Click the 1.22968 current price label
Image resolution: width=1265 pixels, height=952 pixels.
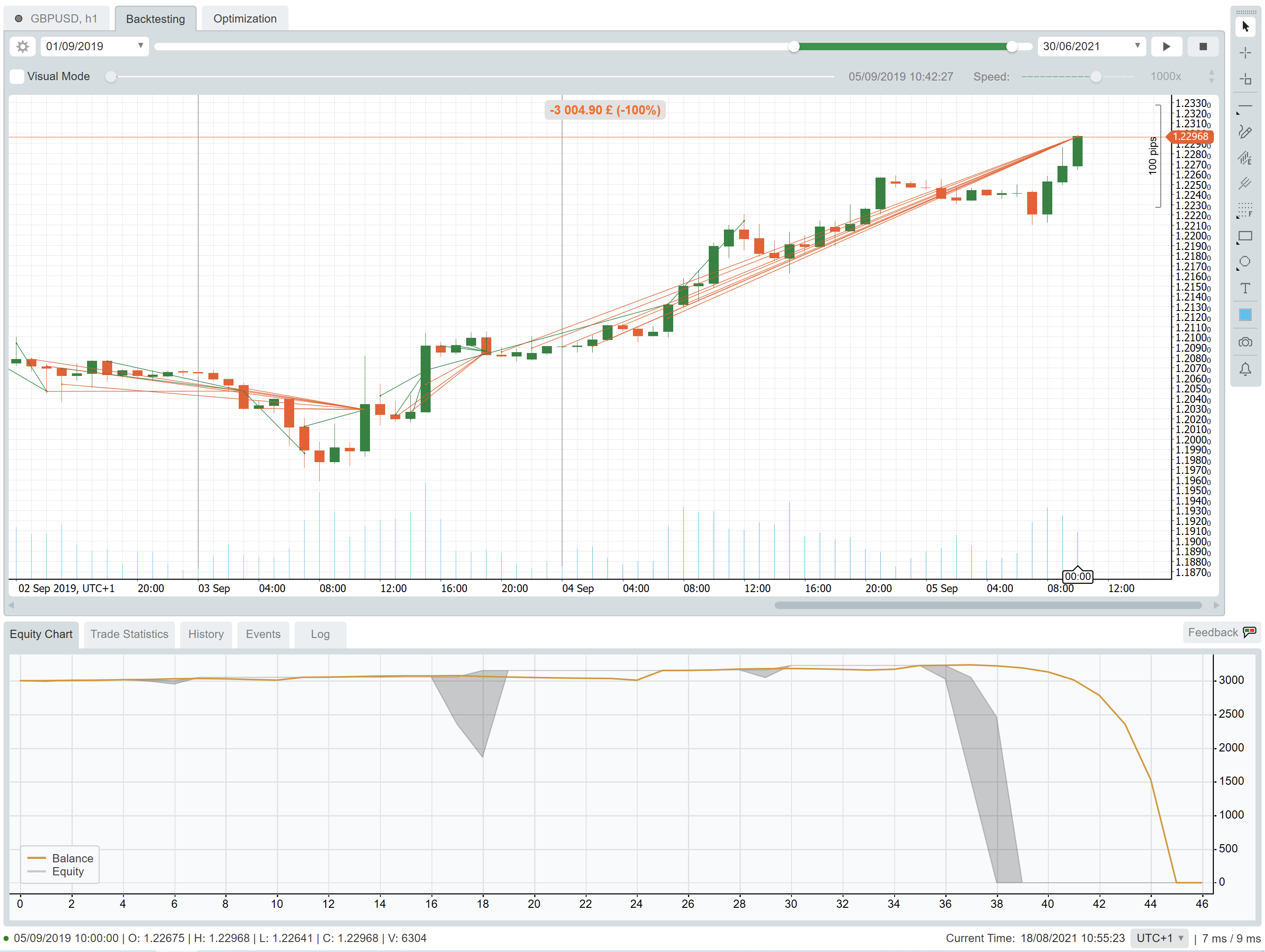tap(1190, 136)
